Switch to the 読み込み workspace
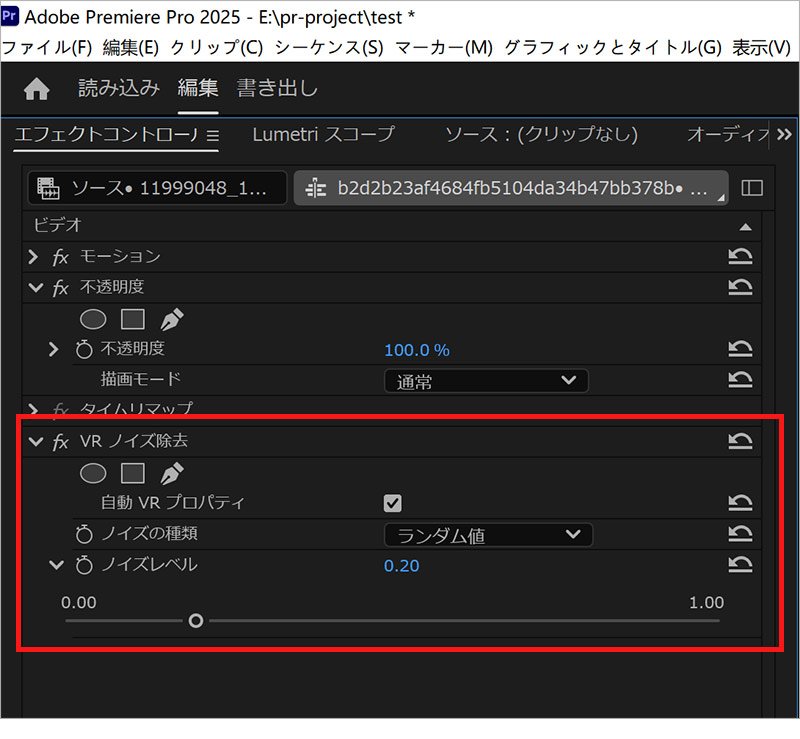 coord(118,88)
